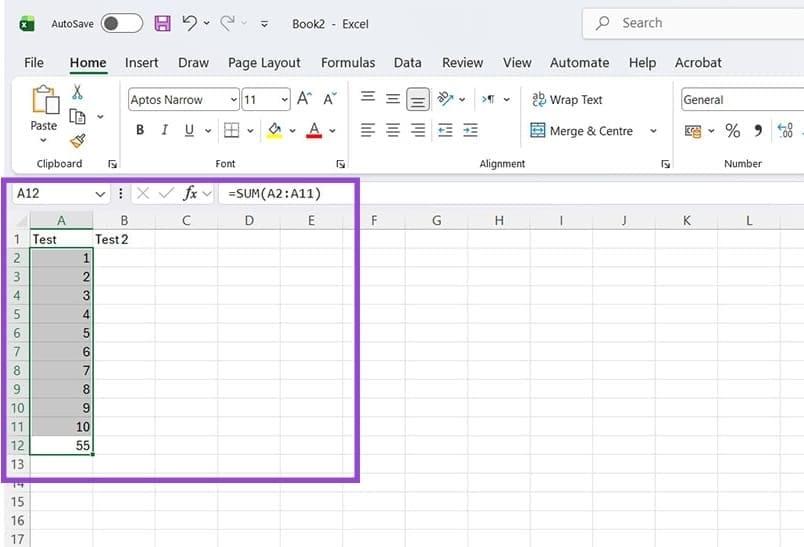Apply Comma style

click(758, 131)
